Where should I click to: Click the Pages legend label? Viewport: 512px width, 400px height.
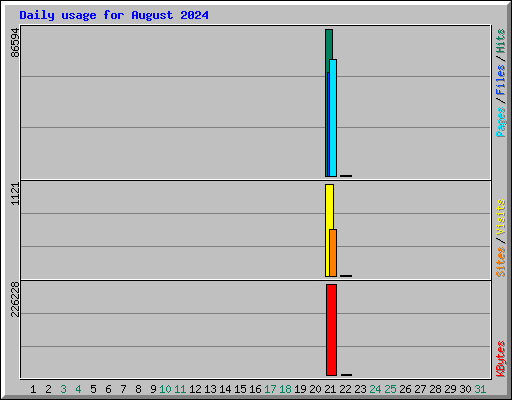coord(501,122)
